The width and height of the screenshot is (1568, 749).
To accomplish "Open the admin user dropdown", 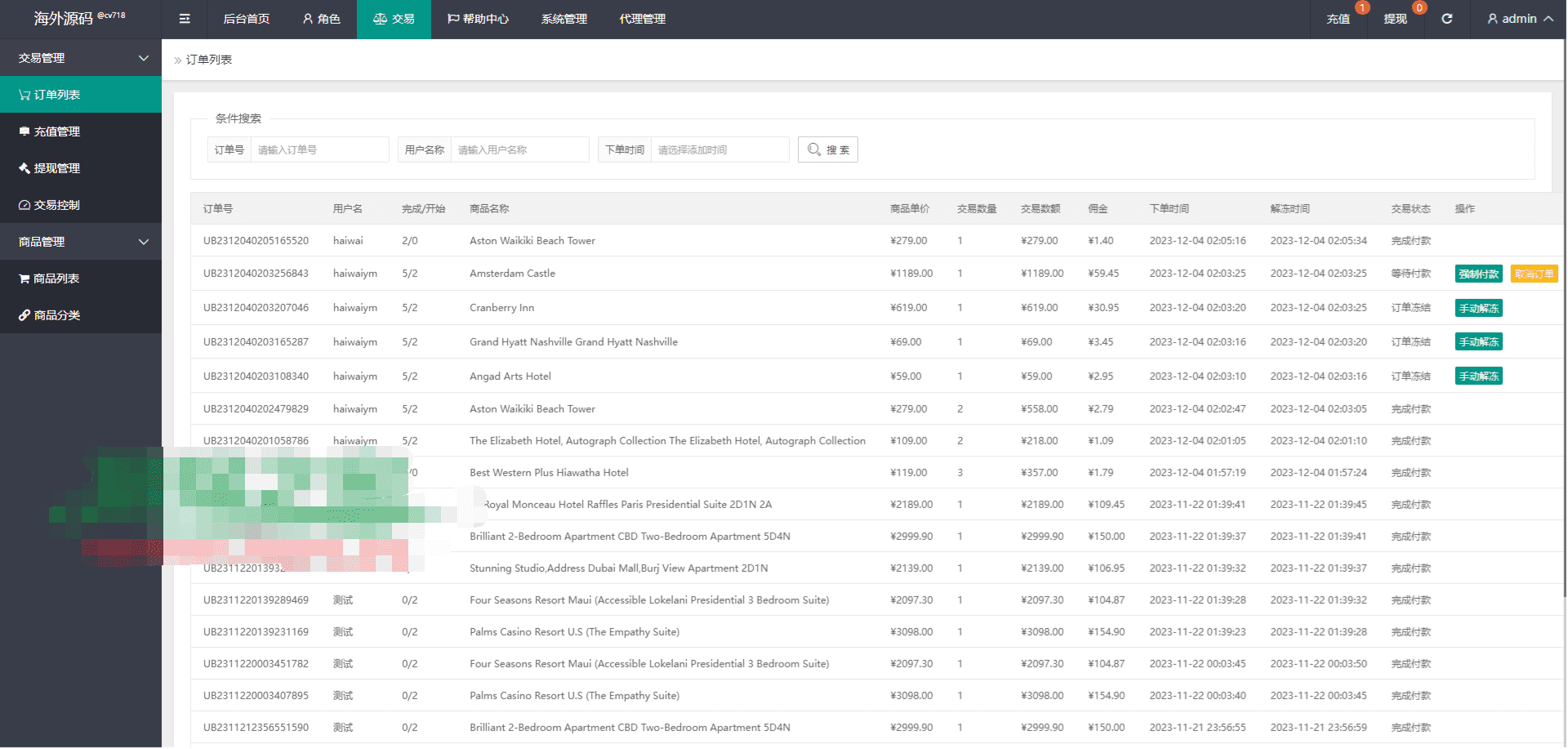I will pyautogui.click(x=1520, y=19).
